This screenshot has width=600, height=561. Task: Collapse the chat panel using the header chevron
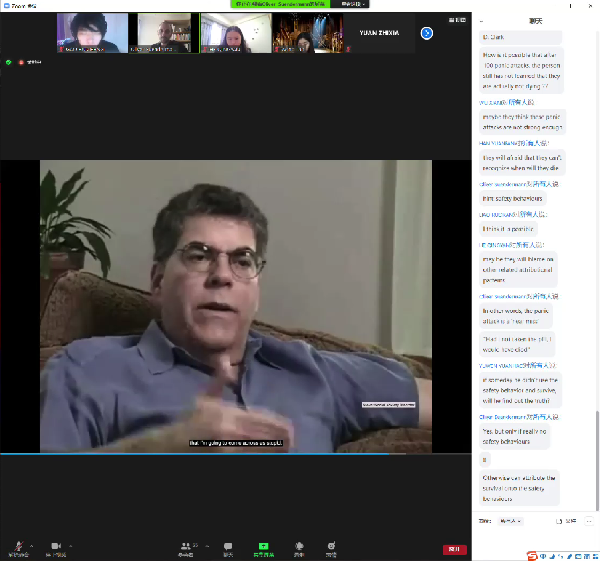[x=482, y=20]
